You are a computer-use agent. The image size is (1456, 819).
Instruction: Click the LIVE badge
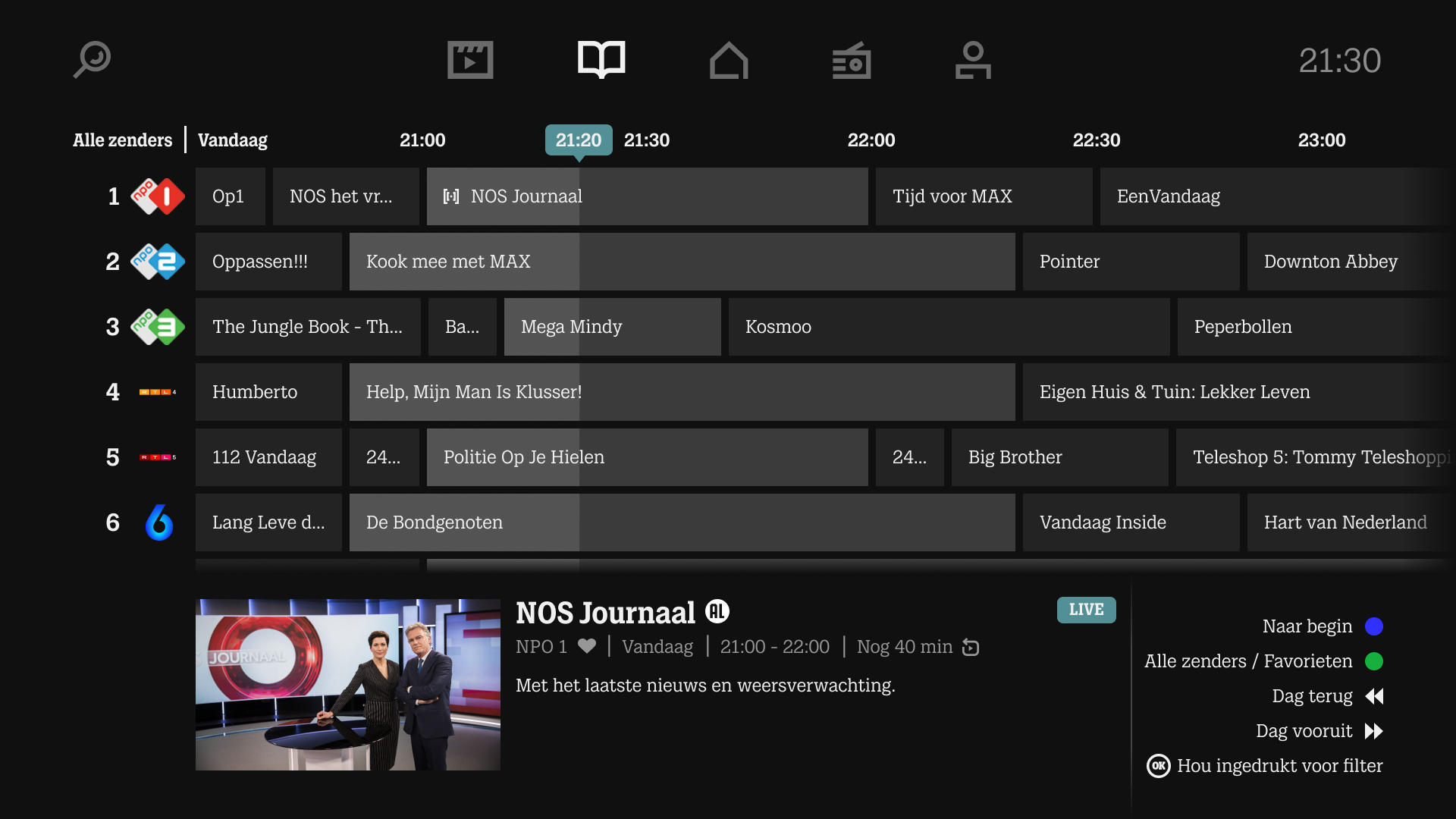pos(1087,610)
